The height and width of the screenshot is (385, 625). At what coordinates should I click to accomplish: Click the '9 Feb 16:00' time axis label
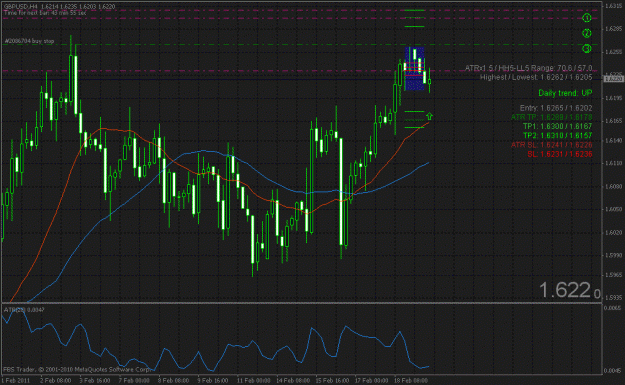[213, 381]
